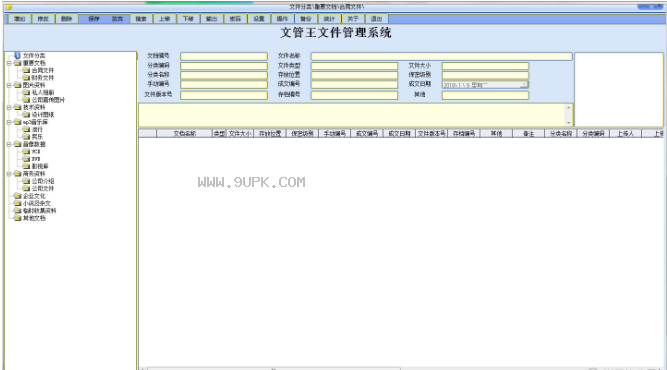Click the application icon in the title bar
Viewport: 667px width, 370px height.
click(9, 7)
